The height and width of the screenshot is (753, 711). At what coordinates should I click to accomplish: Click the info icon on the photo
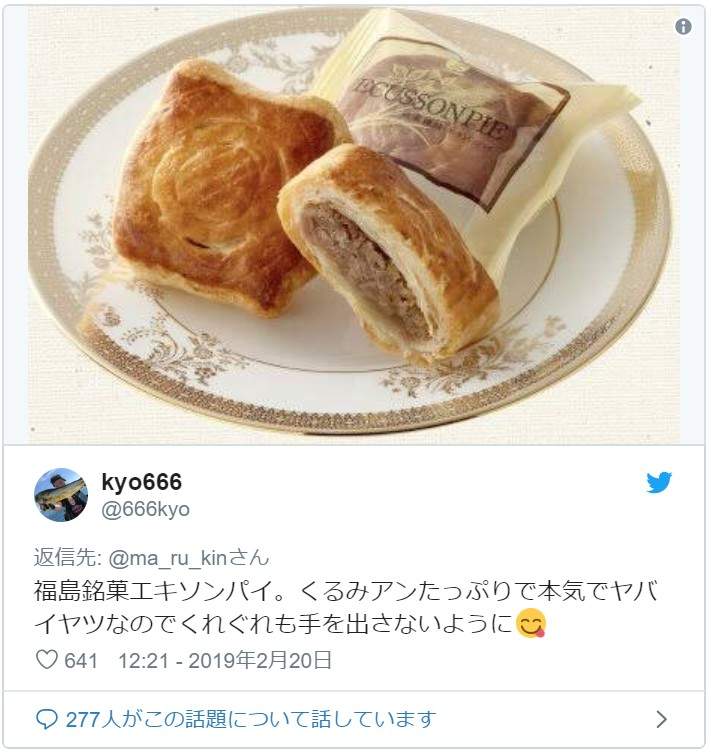[683, 26]
